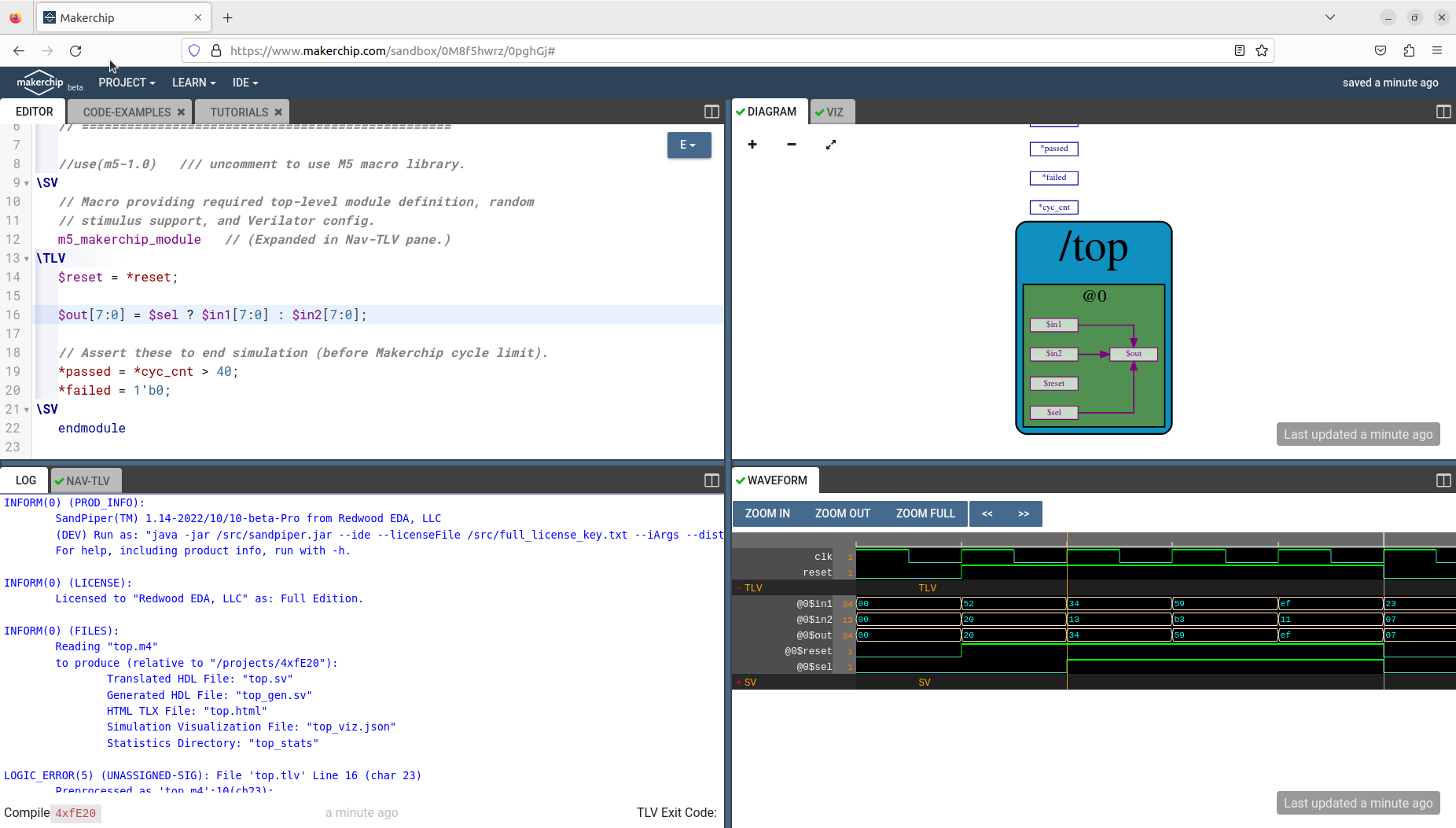Split the EDITOR pane using its split-view icon
1456x828 pixels.
(x=710, y=112)
